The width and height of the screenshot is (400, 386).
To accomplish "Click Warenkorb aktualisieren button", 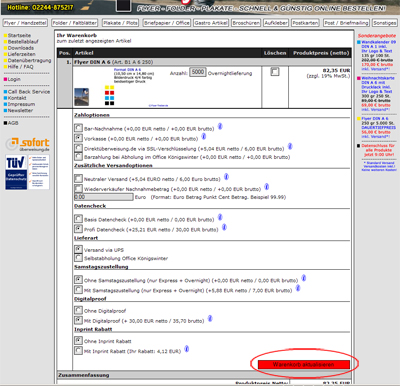I will [x=303, y=364].
